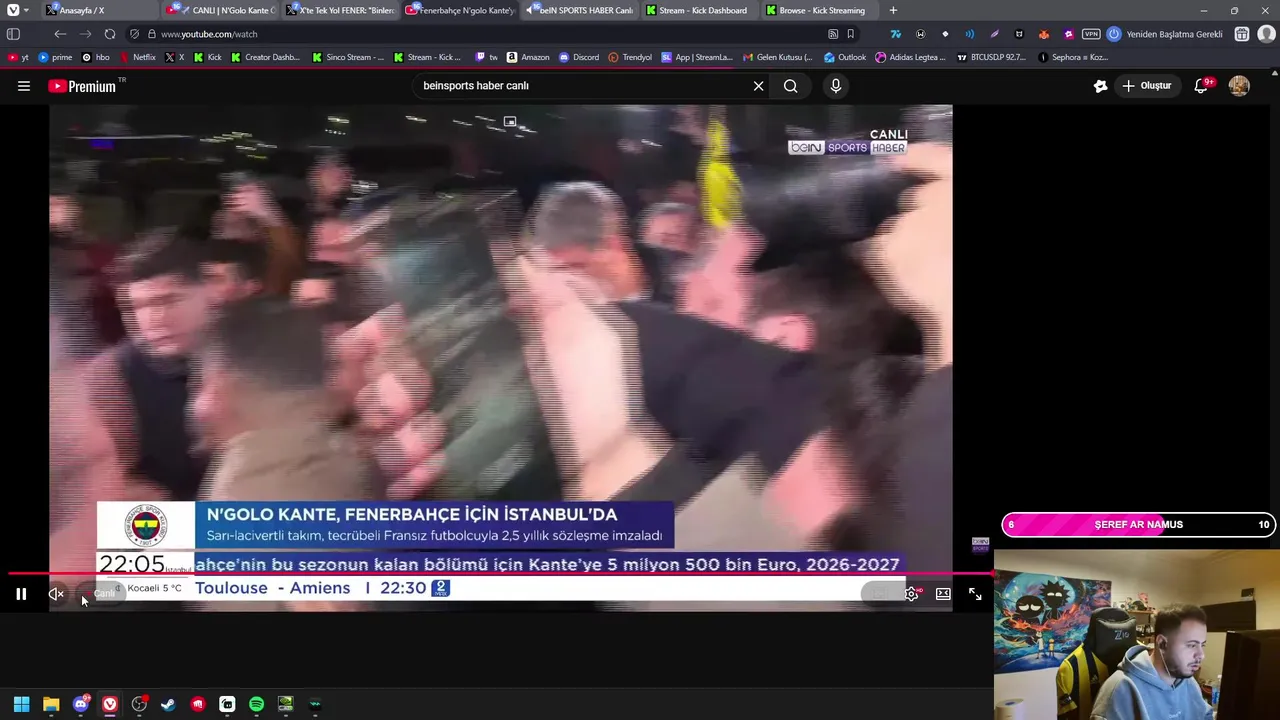Open Spotify from the taskbar
Screen dimensions: 1280x720
click(x=256, y=704)
